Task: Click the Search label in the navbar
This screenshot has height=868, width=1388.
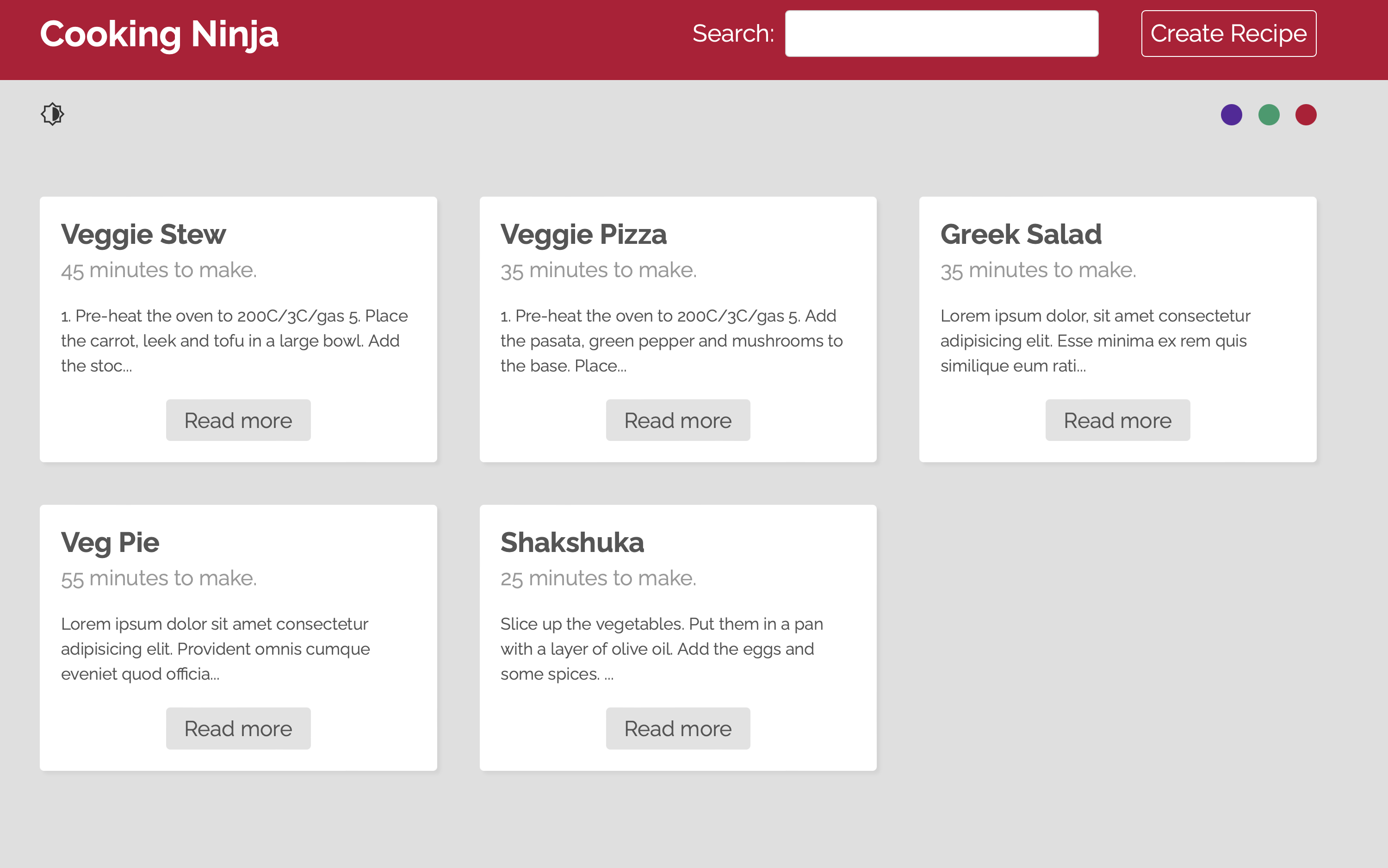Action: 733,33
